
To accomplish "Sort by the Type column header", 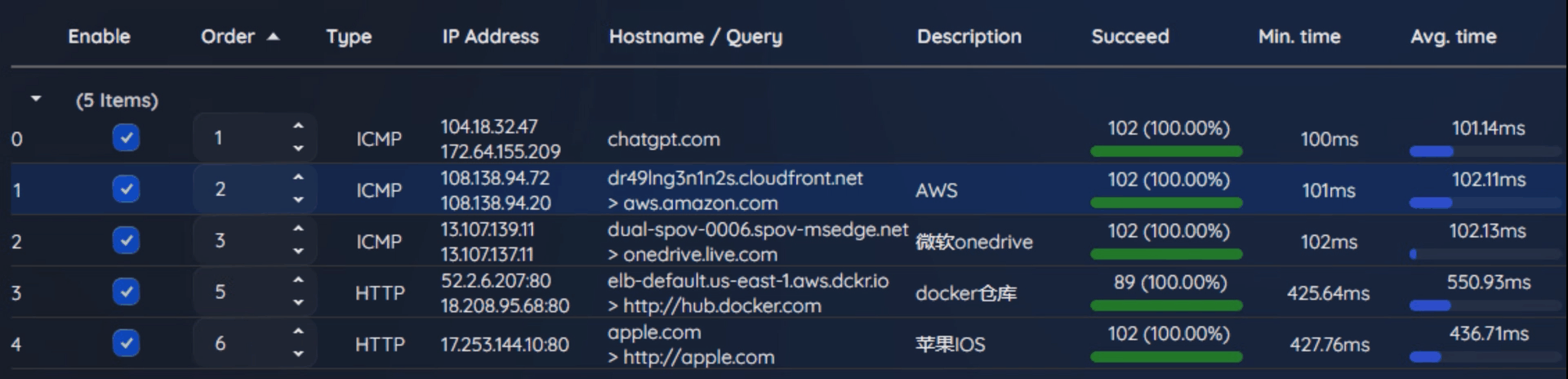I will point(349,37).
